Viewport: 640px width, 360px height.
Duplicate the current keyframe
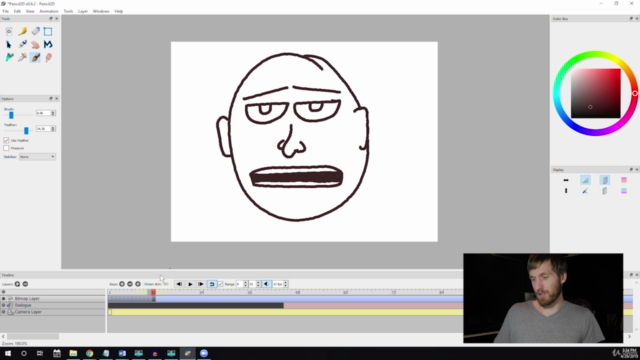[138, 284]
